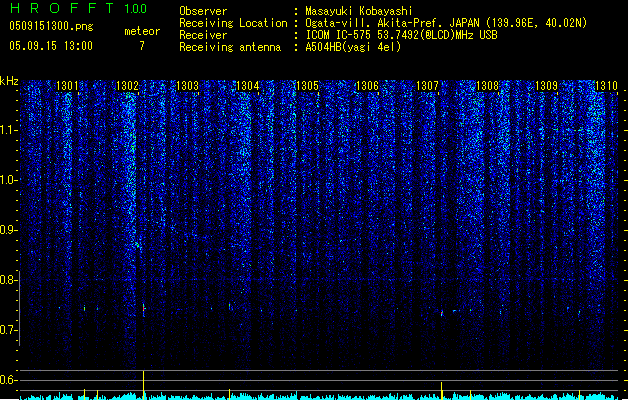The image size is (629, 400).
Task: Click the Ogata-vill. Akita-Pref. JAPAN location text
Action: coord(446,23)
